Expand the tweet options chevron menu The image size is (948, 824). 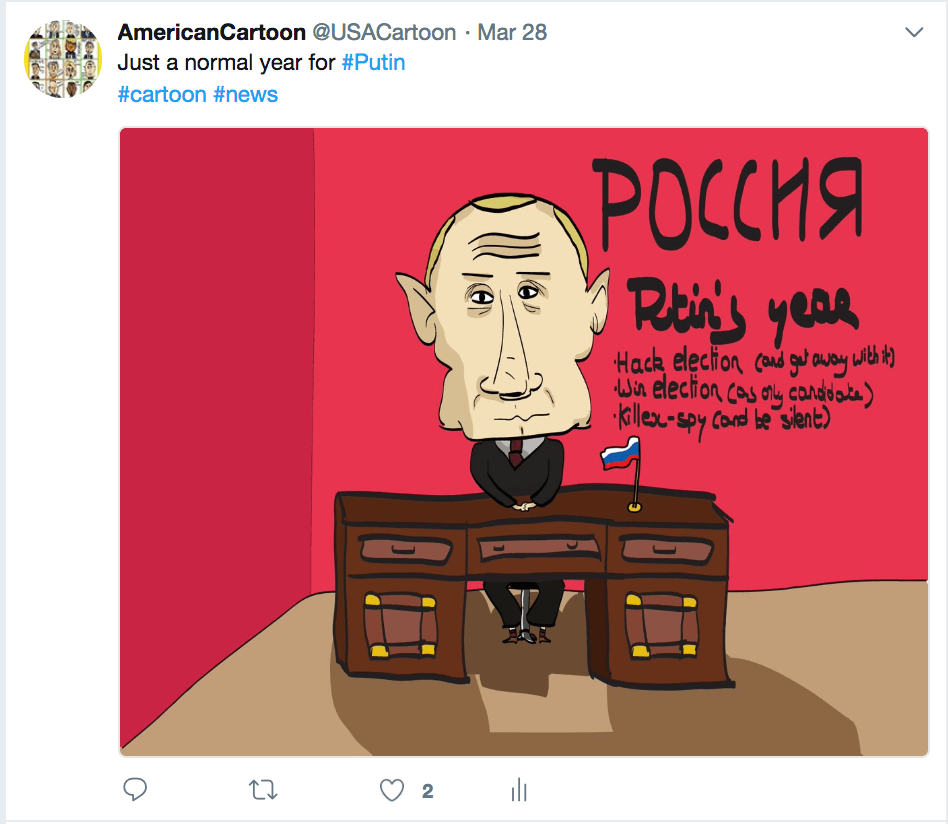point(914,32)
